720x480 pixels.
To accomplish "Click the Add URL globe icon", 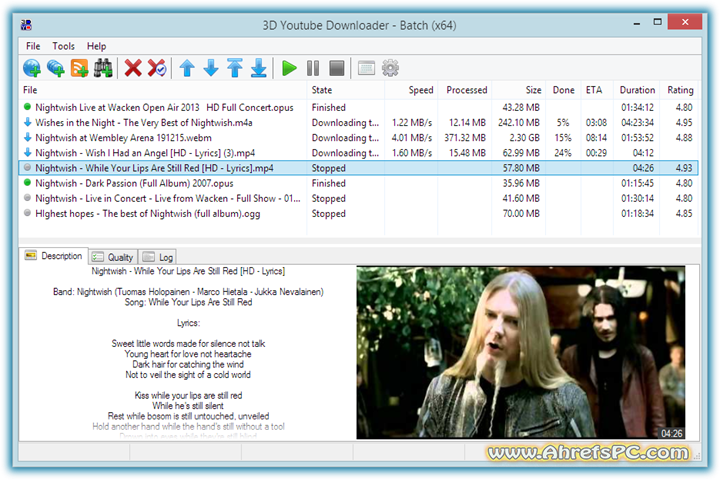I will click(32, 68).
